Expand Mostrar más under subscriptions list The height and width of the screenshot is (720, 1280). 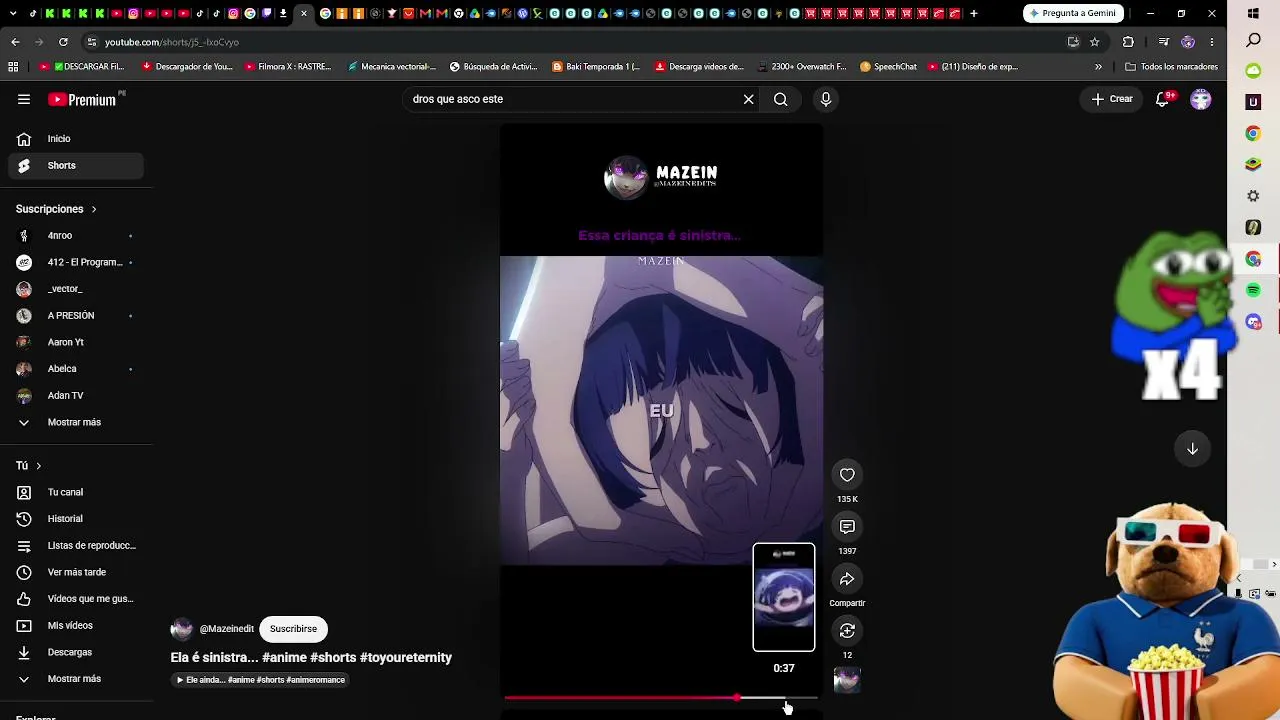[76, 422]
